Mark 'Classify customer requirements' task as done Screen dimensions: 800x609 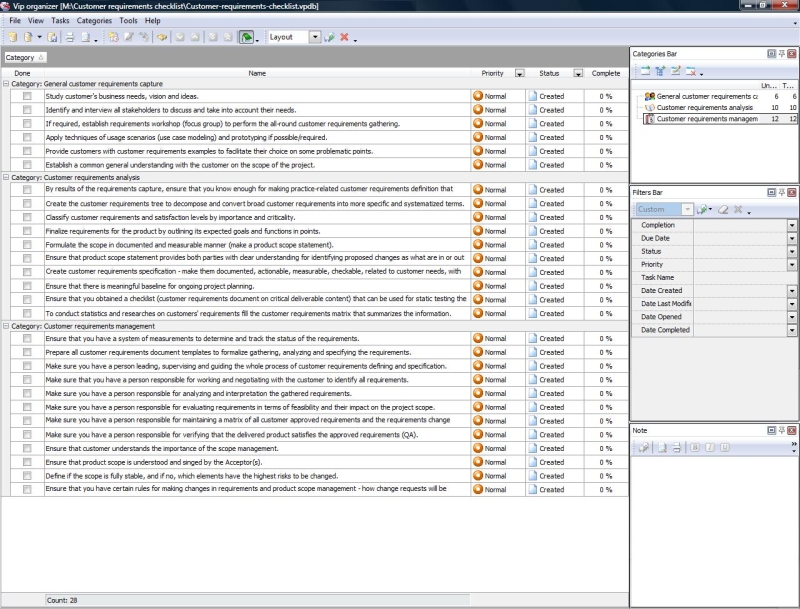27,217
